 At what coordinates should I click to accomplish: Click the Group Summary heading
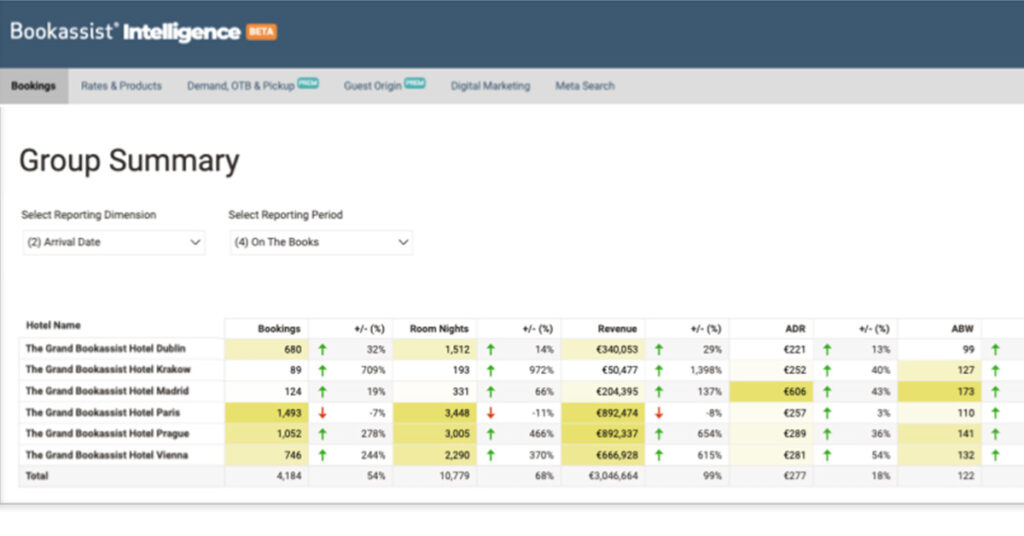[129, 161]
